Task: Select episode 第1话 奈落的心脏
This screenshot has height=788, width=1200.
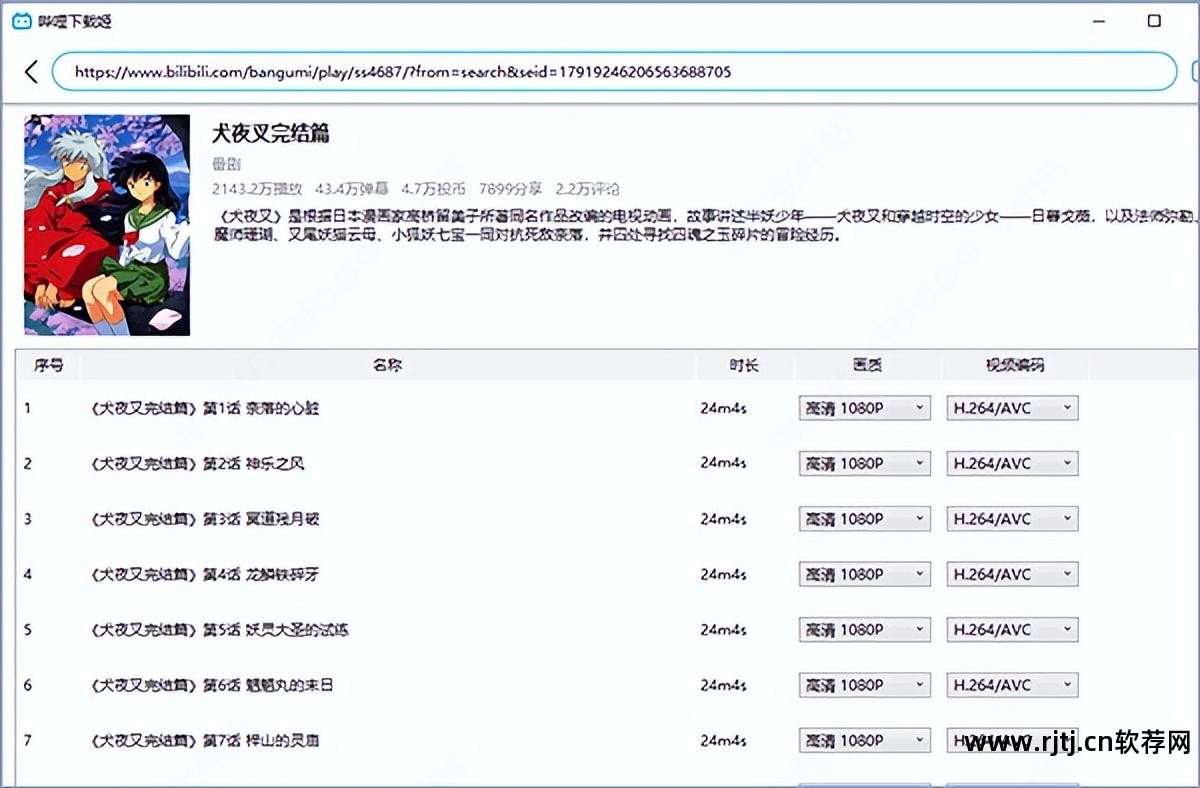Action: click(205, 408)
